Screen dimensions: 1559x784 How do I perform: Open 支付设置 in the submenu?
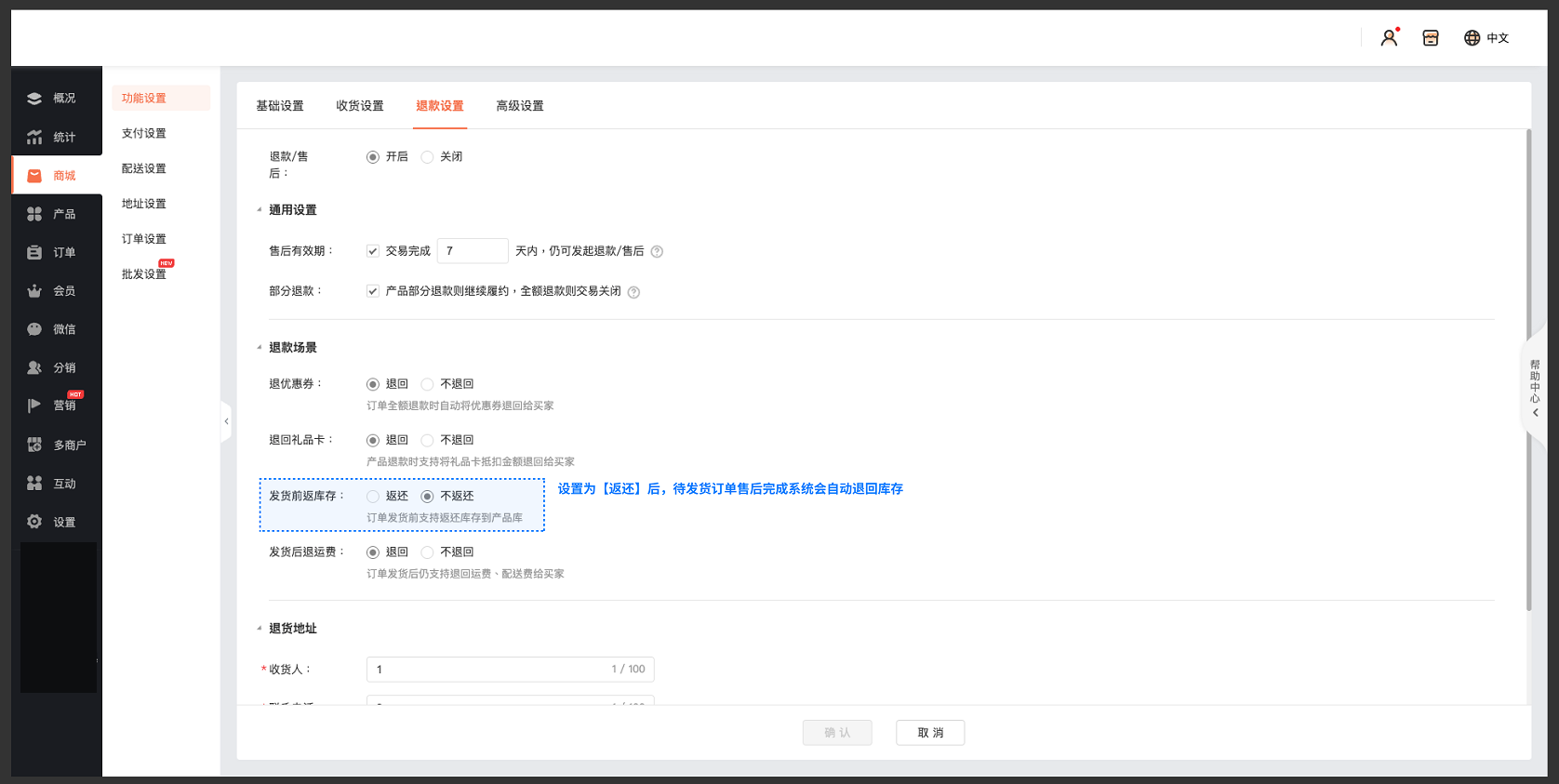point(144,133)
